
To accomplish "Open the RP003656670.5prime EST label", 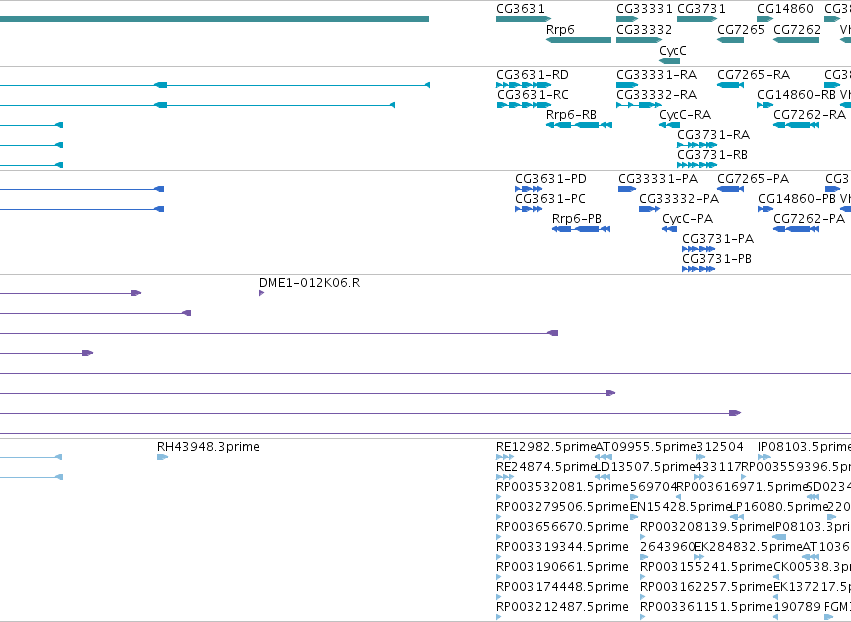I will coord(562,528).
